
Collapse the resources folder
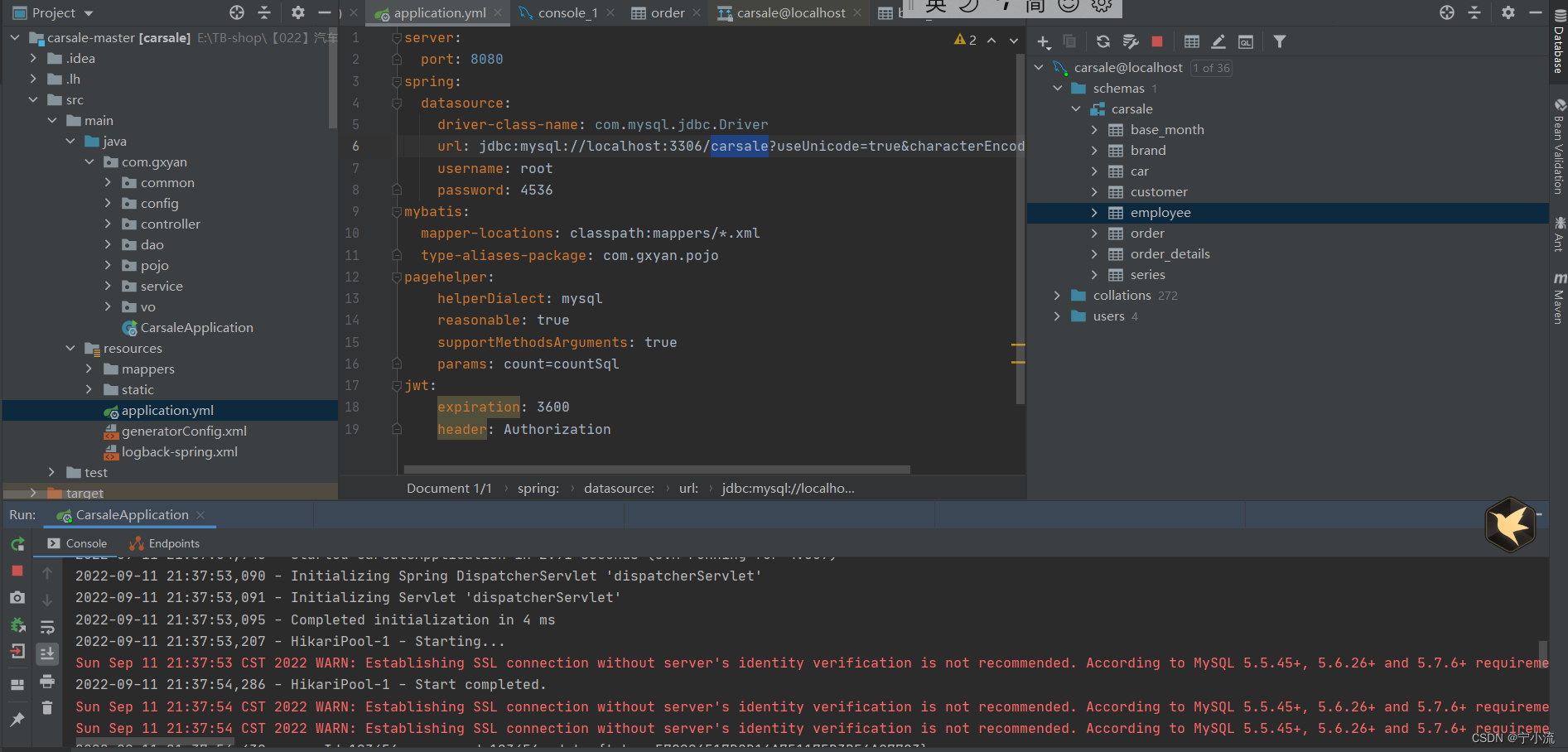coord(70,348)
